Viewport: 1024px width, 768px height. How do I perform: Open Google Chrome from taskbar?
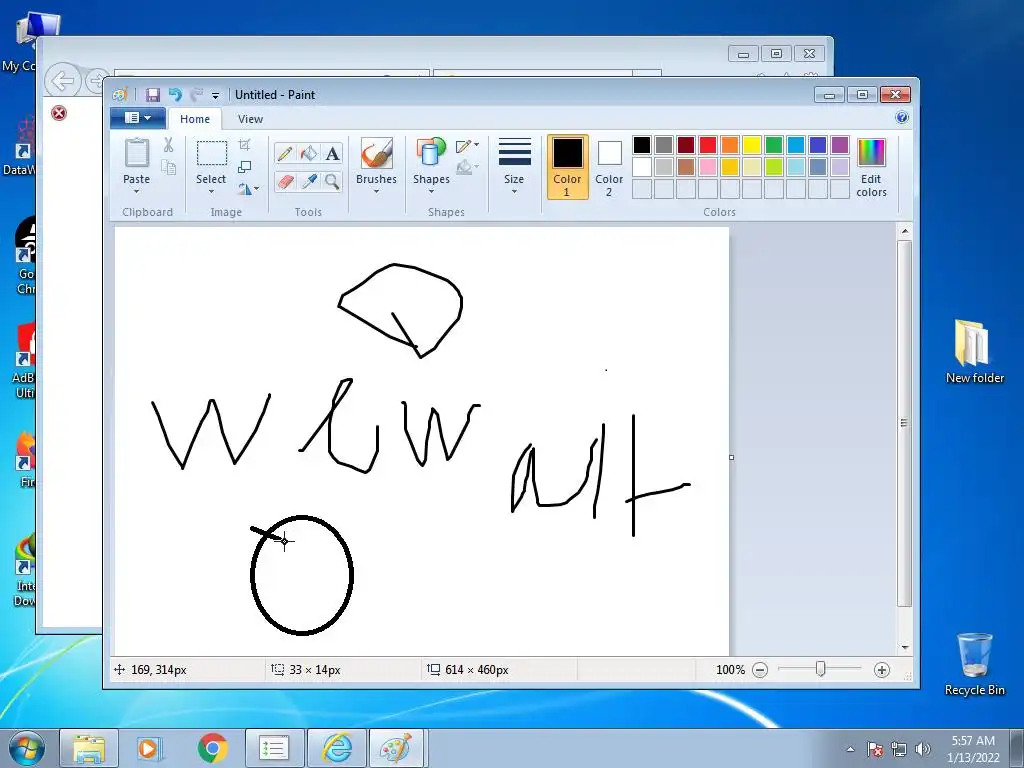(x=212, y=748)
